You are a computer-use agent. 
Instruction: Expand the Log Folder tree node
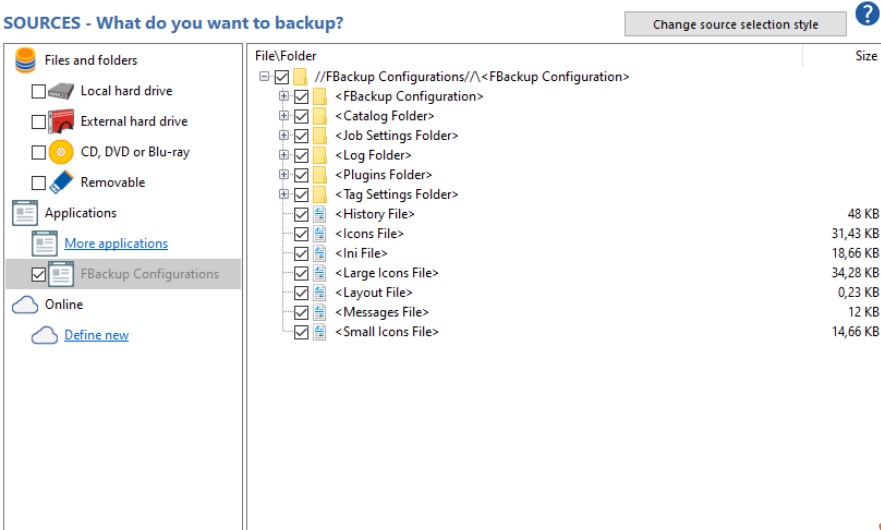coord(284,155)
